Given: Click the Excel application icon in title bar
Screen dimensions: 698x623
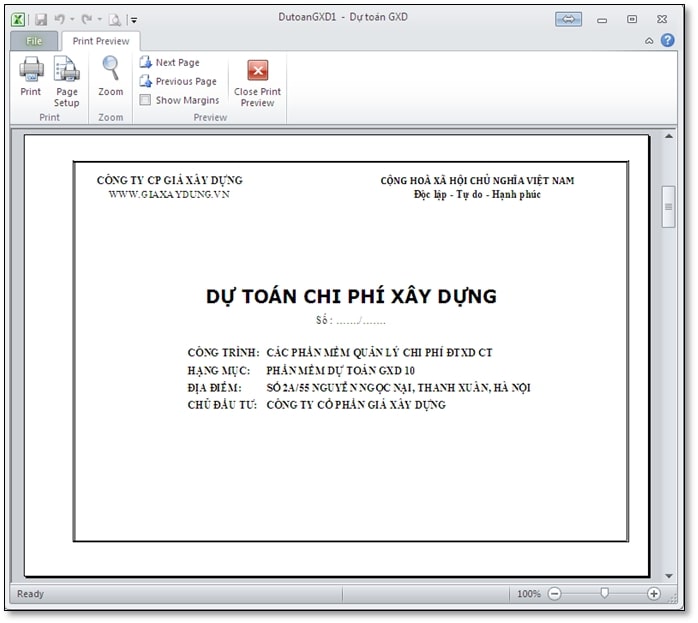Looking at the screenshot, I should 19,19.
